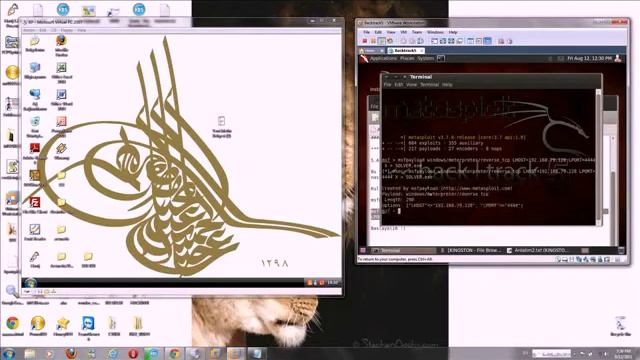Open Help menu in VMware Workstation
Screen dimensions: 640x360
coord(453,32)
